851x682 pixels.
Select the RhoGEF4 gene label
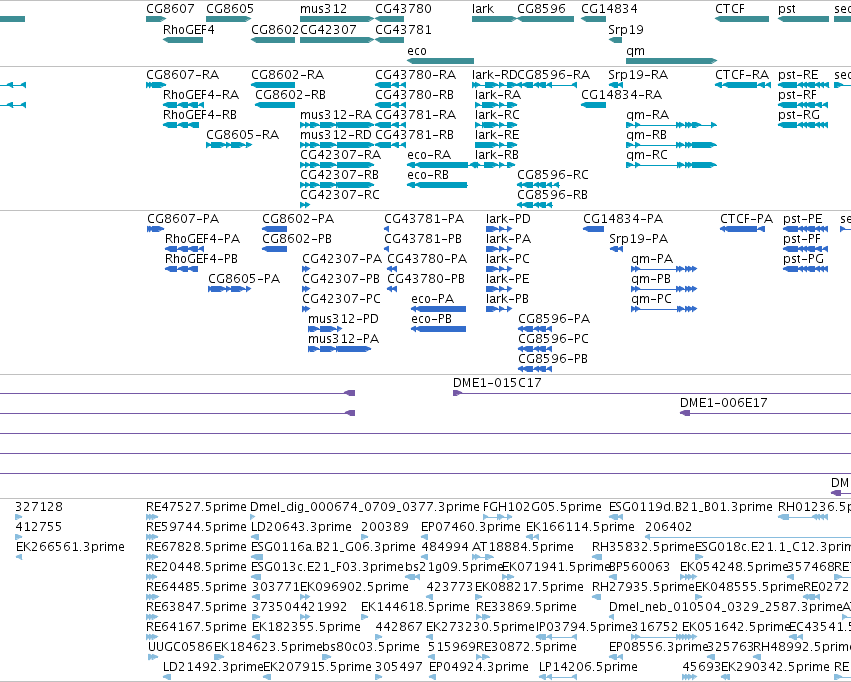[x=188, y=30]
